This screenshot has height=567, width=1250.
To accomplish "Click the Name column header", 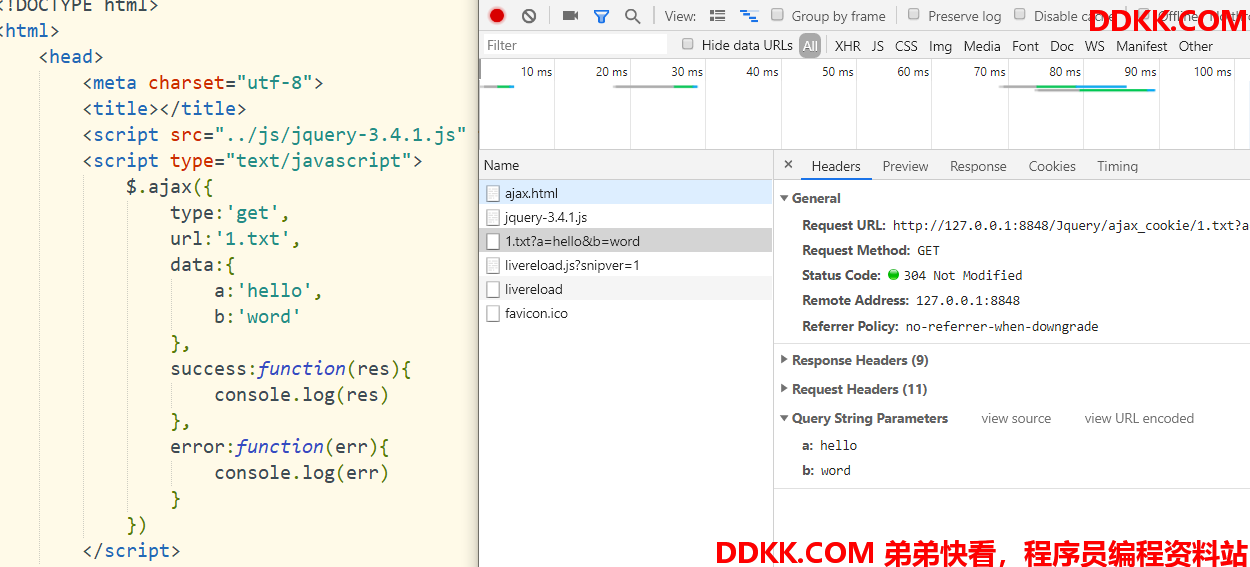I will [626, 165].
